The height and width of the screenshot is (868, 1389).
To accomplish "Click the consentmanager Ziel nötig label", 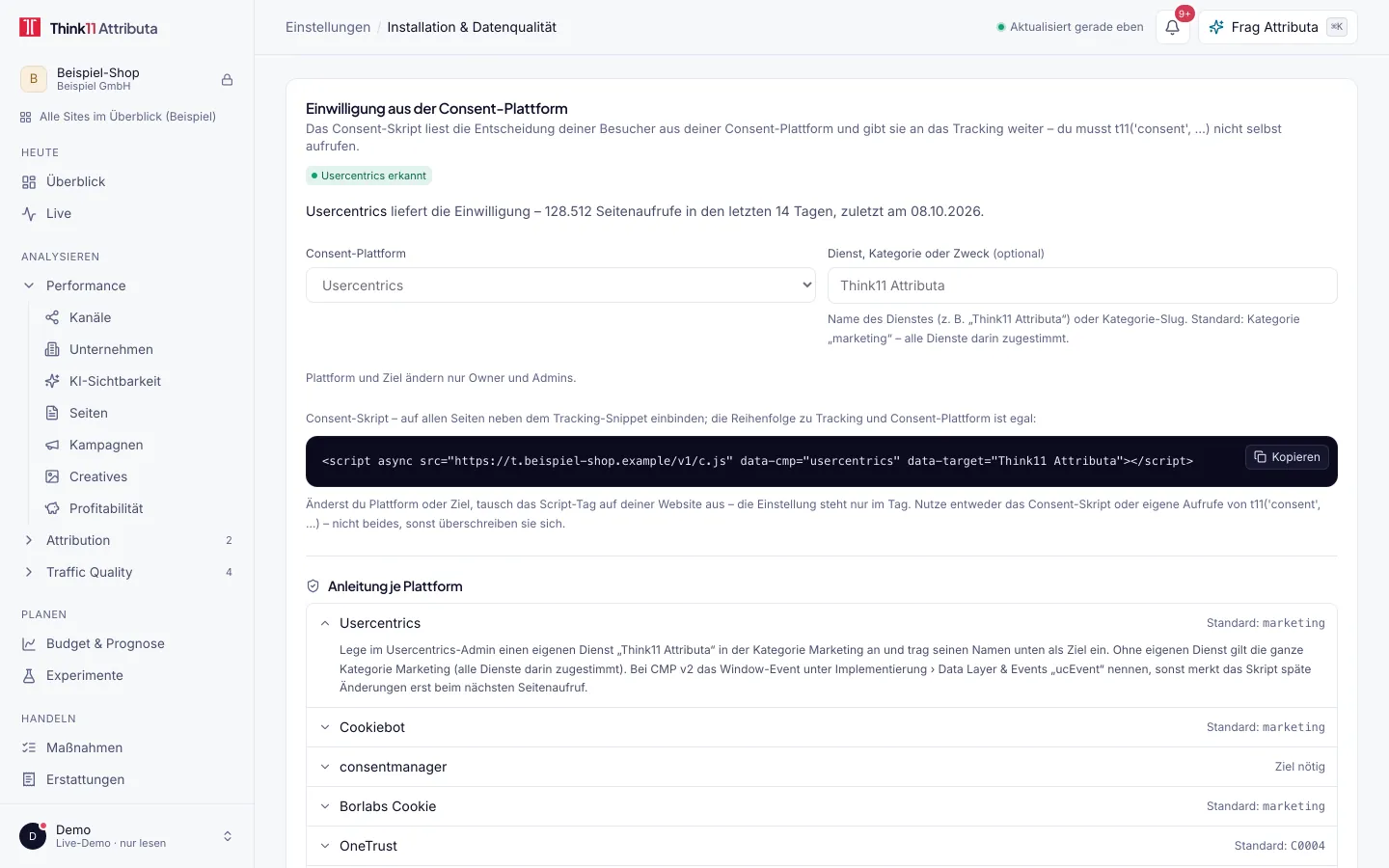I will 1300,767.
